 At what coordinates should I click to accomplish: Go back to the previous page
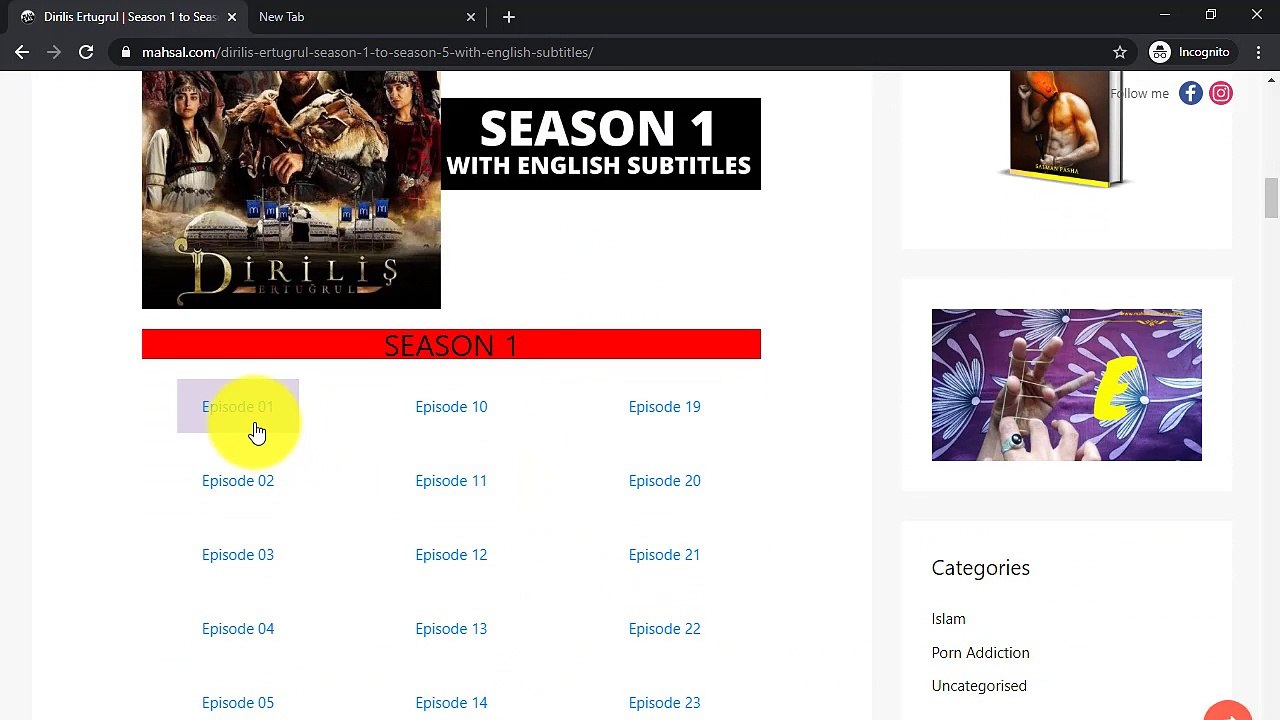[22, 52]
